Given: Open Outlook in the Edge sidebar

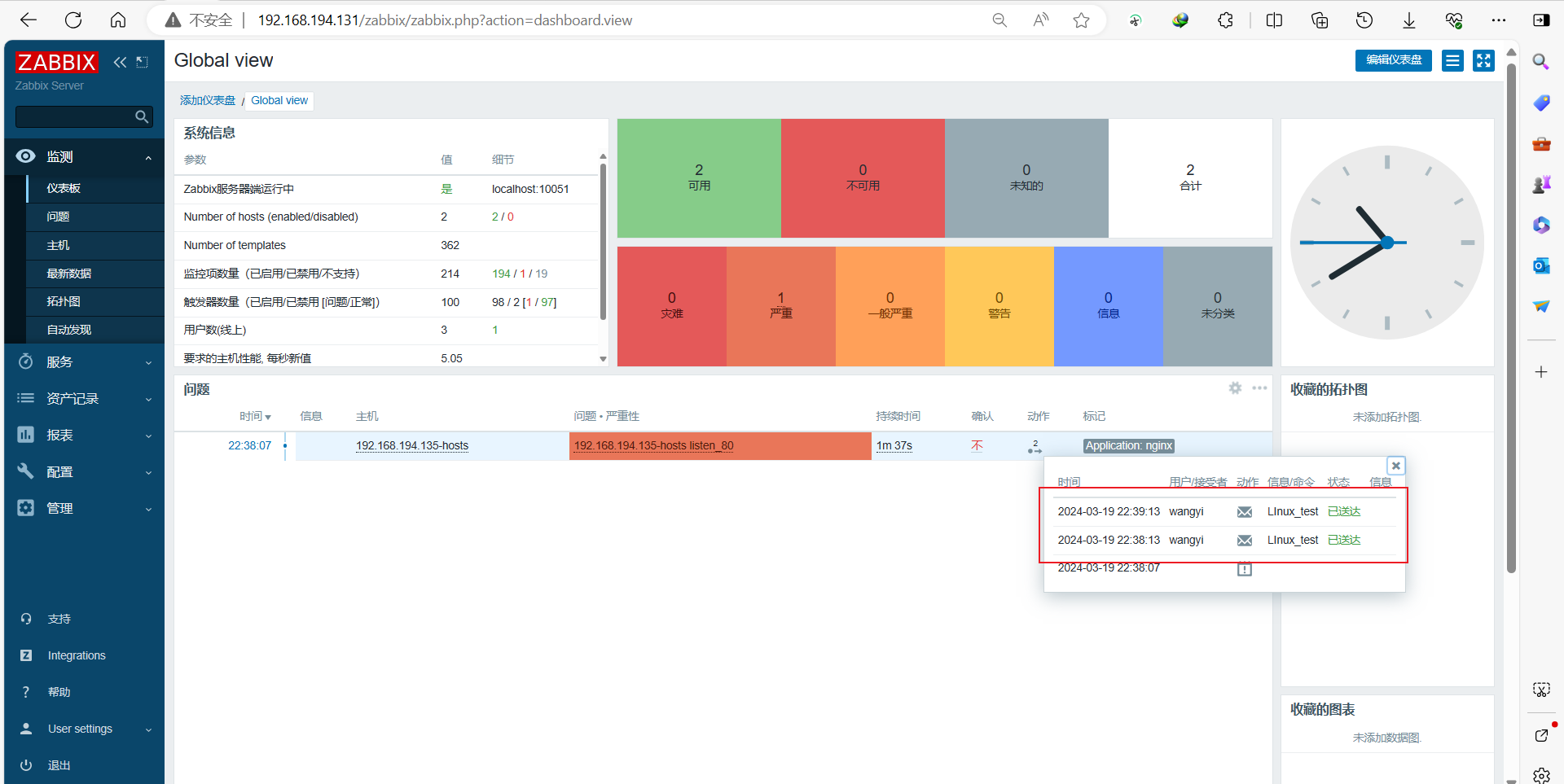Looking at the screenshot, I should 1540,265.
